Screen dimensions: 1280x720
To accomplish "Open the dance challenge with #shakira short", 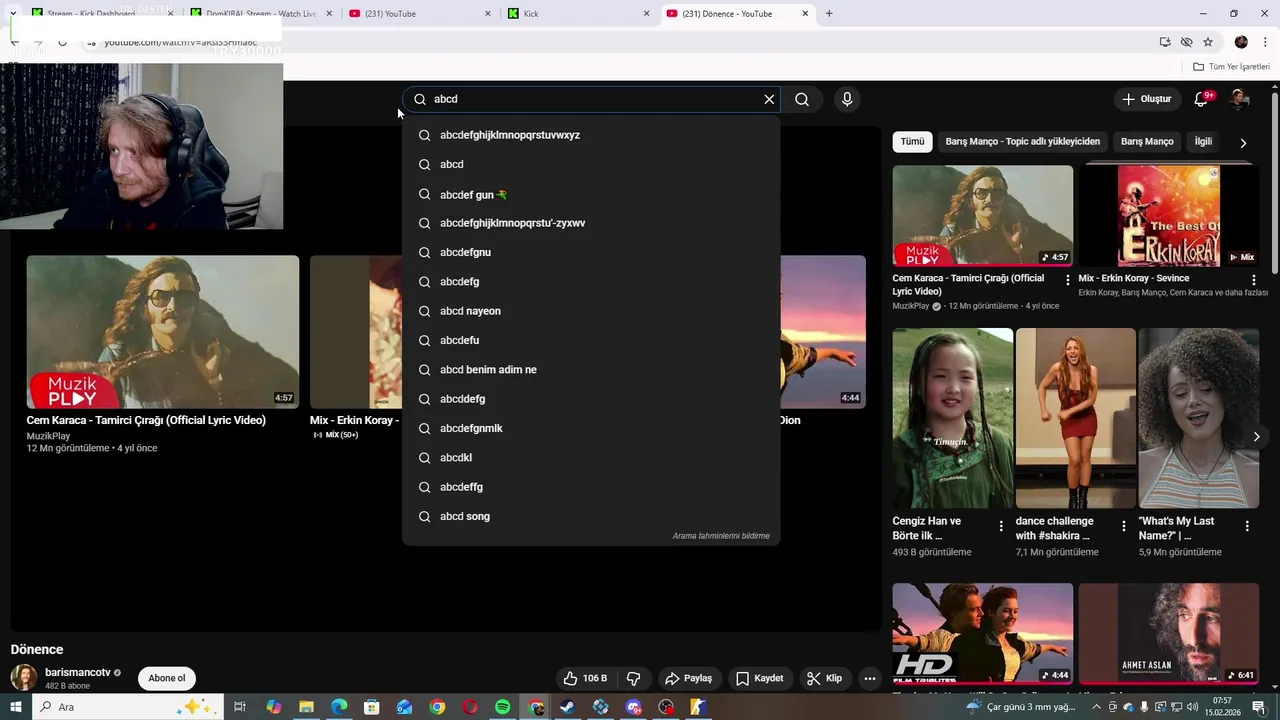I will pyautogui.click(x=1076, y=418).
